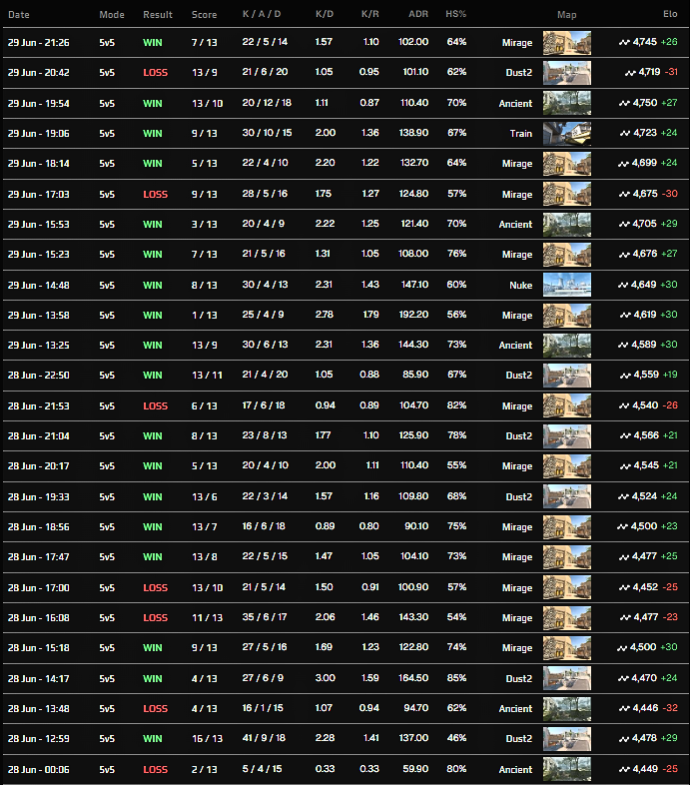The width and height of the screenshot is (690, 785).
Task: Sort by the Elo column header
Action: coord(670,14)
